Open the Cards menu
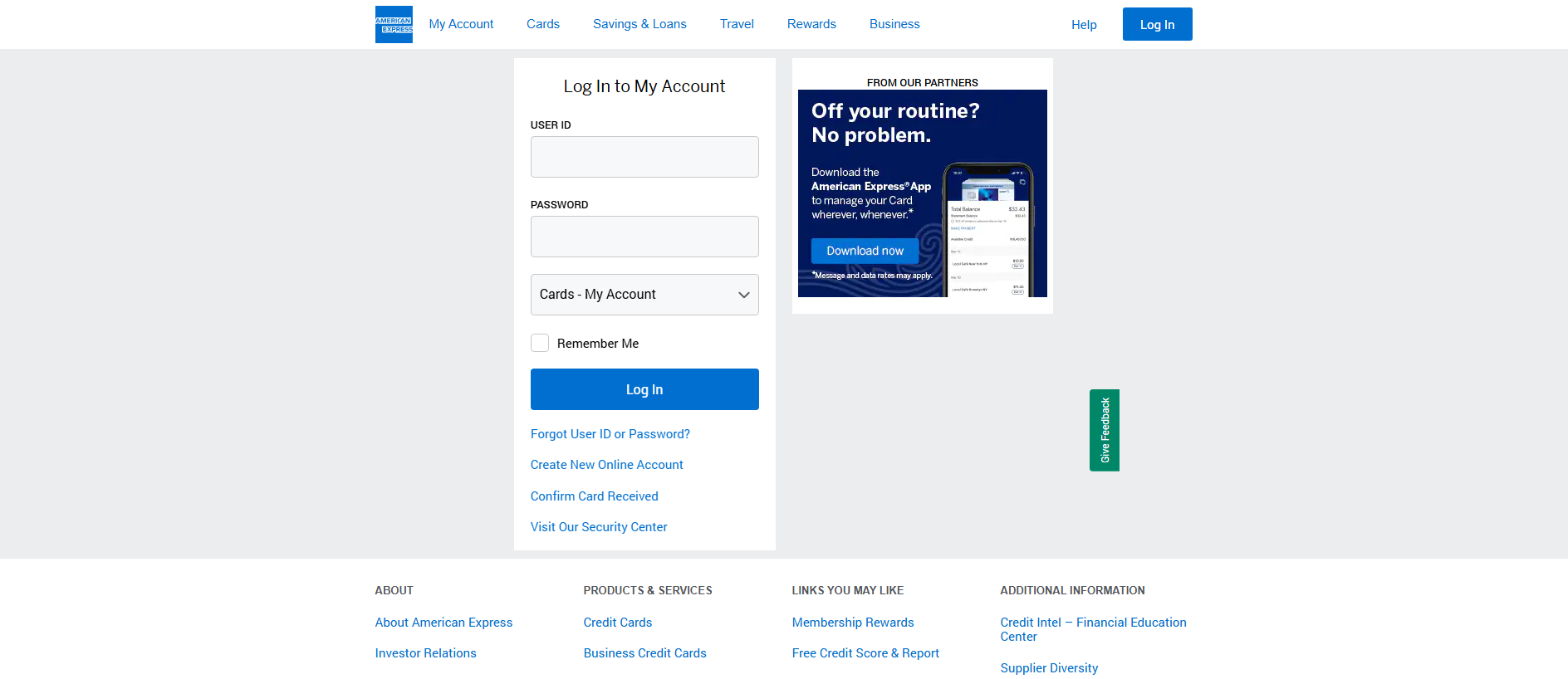Viewport: 1568px width, 679px height. [x=543, y=24]
